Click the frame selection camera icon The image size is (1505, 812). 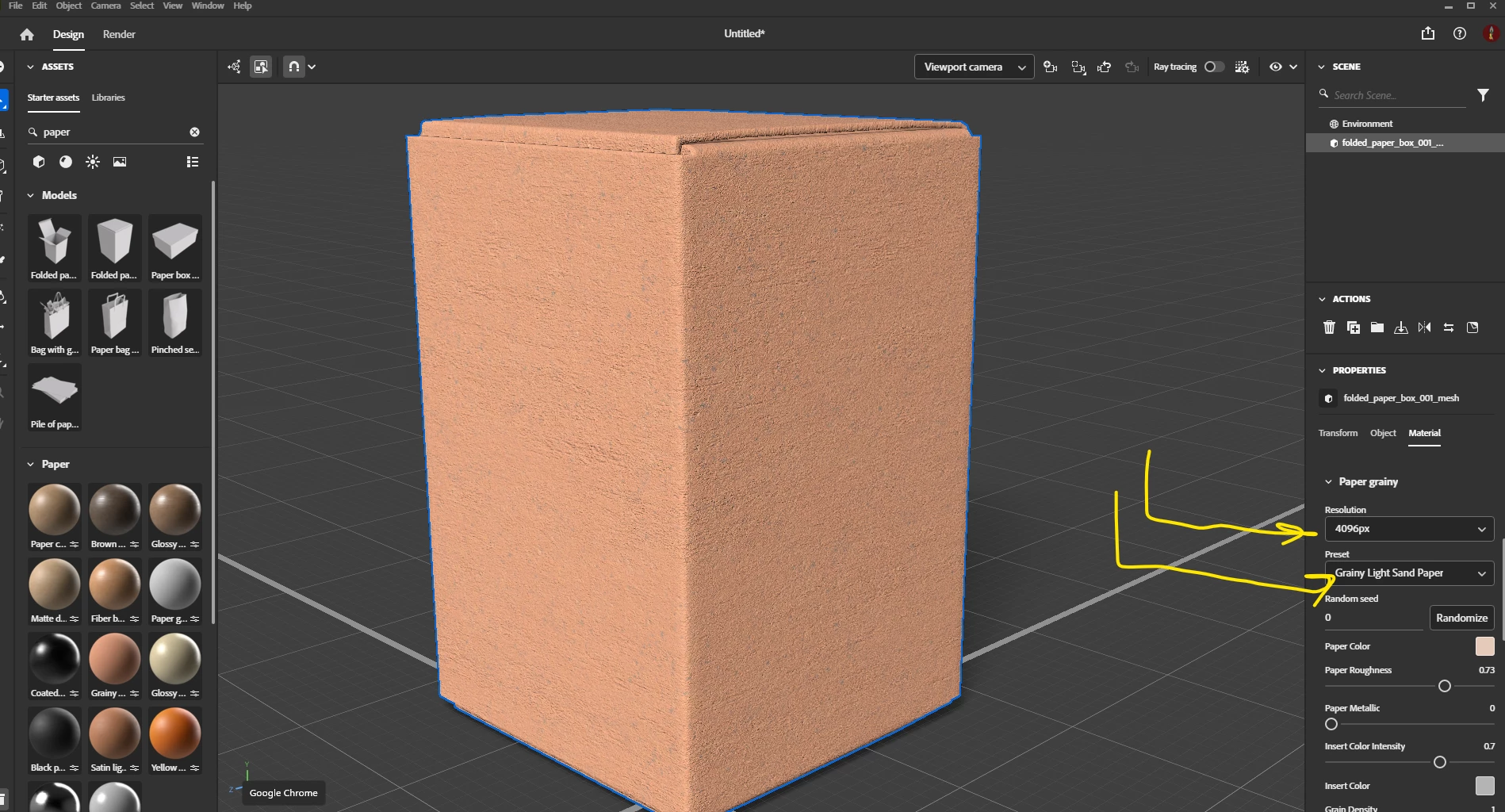[1078, 67]
